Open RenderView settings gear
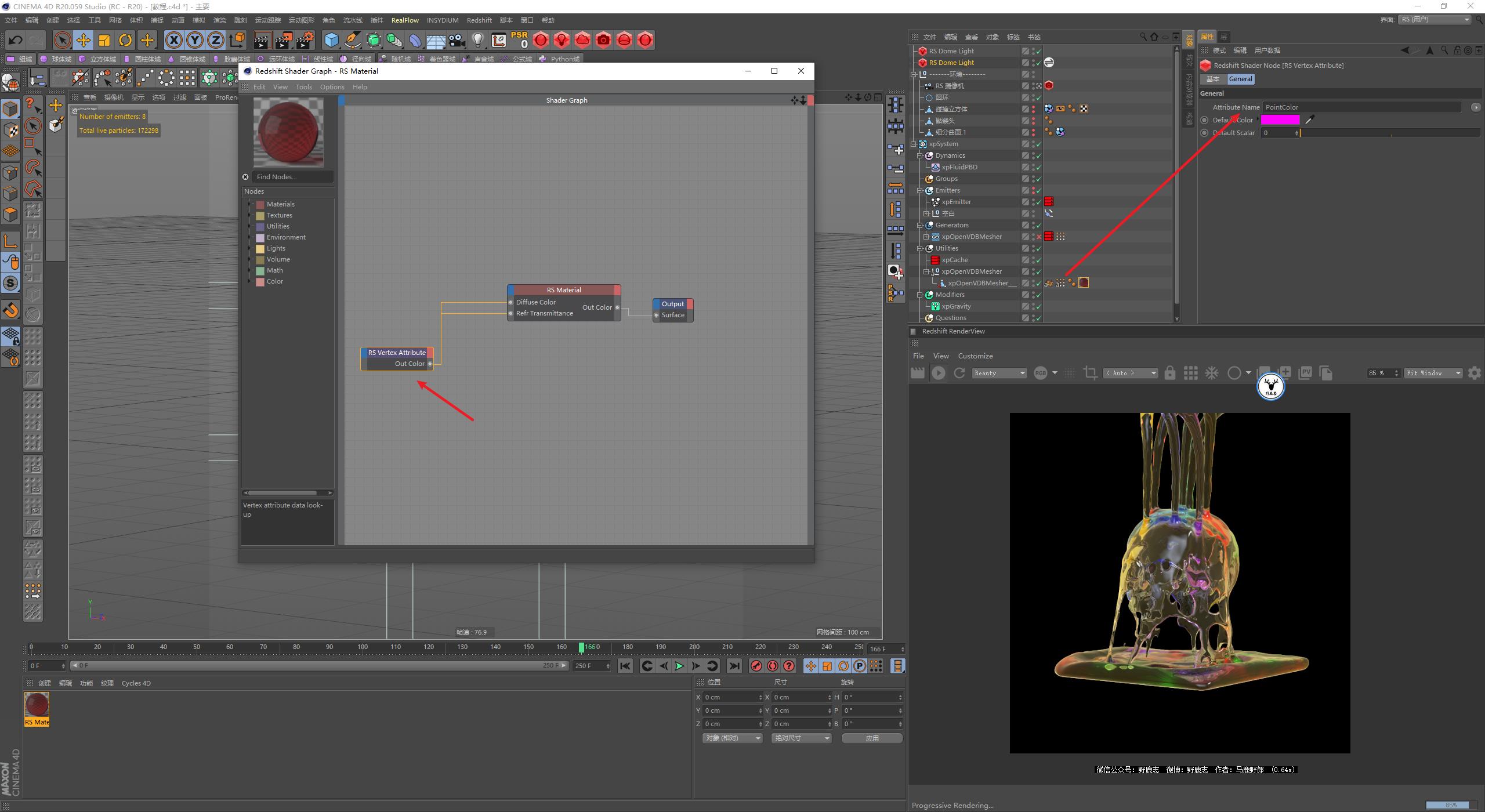 (x=1474, y=372)
